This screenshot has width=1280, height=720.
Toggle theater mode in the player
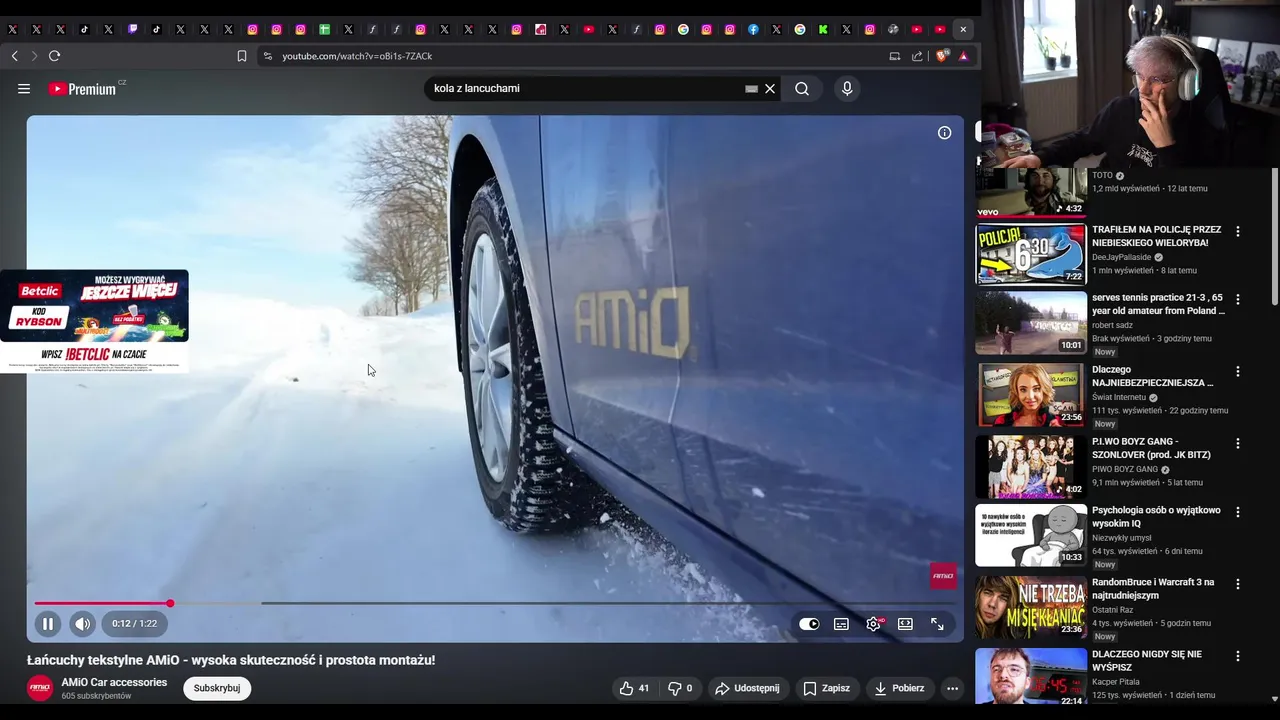tap(905, 624)
